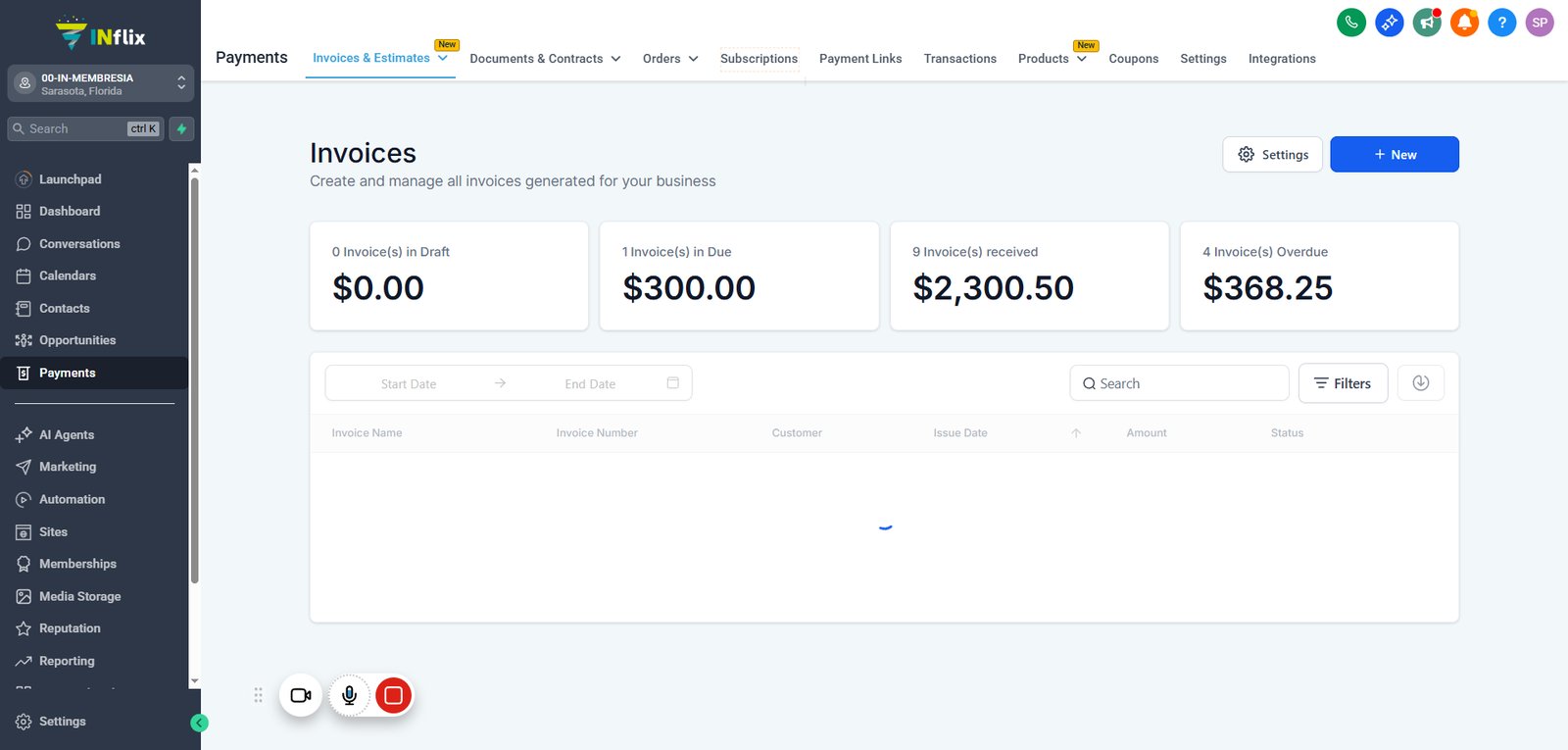
Task: Open the SP user profile avatar
Action: point(1540,23)
